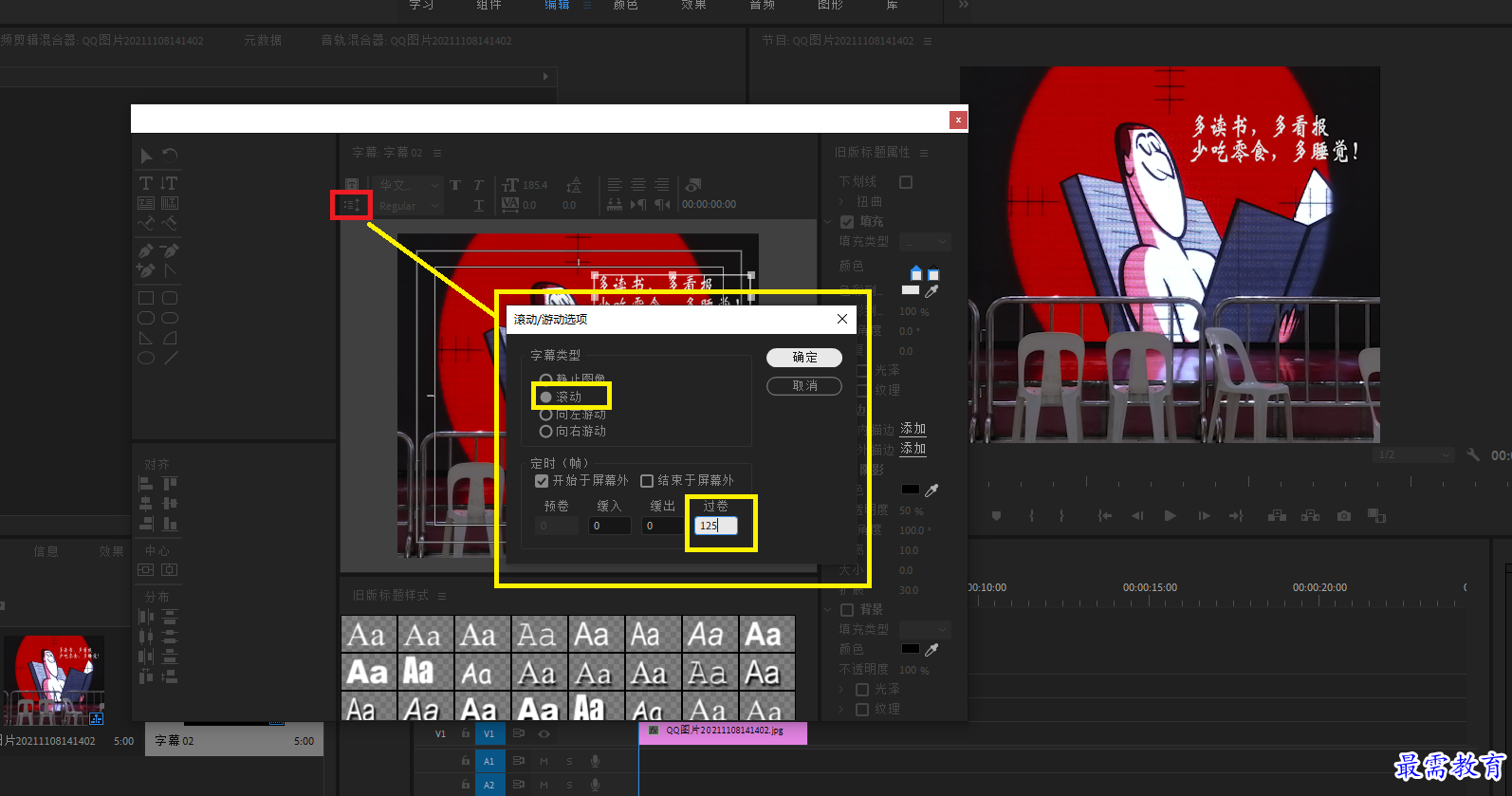Screen dimensions: 1512x796
Task: Select the Vertical Type tool
Action: (x=170, y=183)
